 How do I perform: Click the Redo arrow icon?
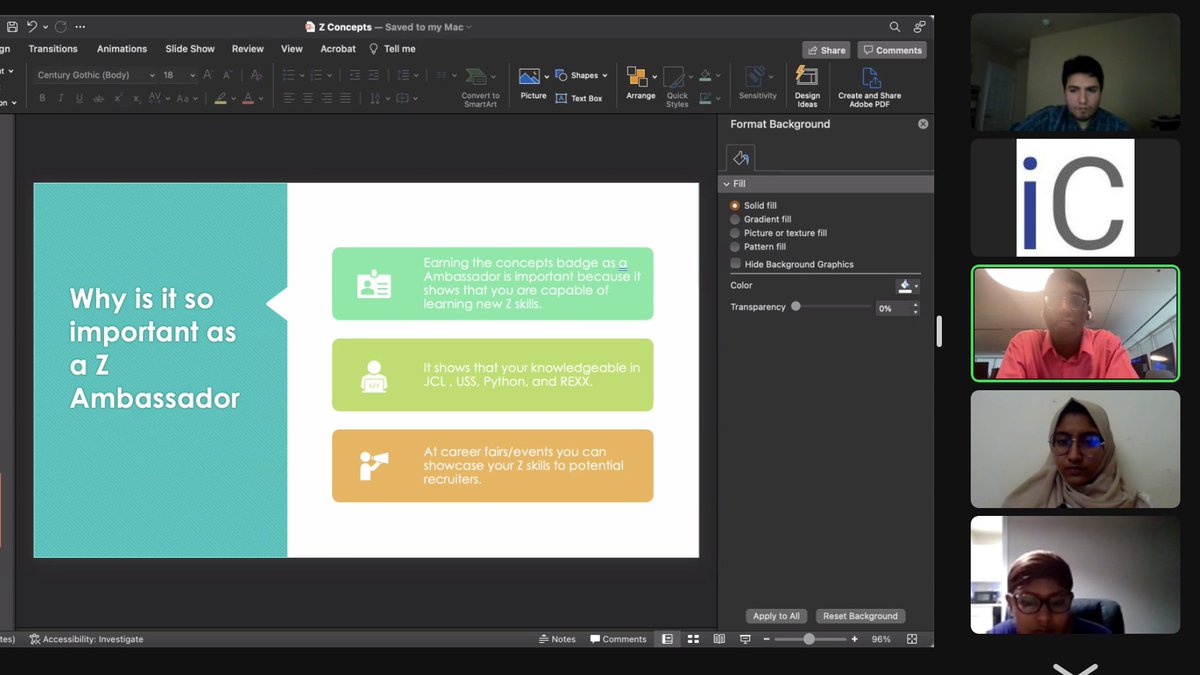click(x=60, y=27)
